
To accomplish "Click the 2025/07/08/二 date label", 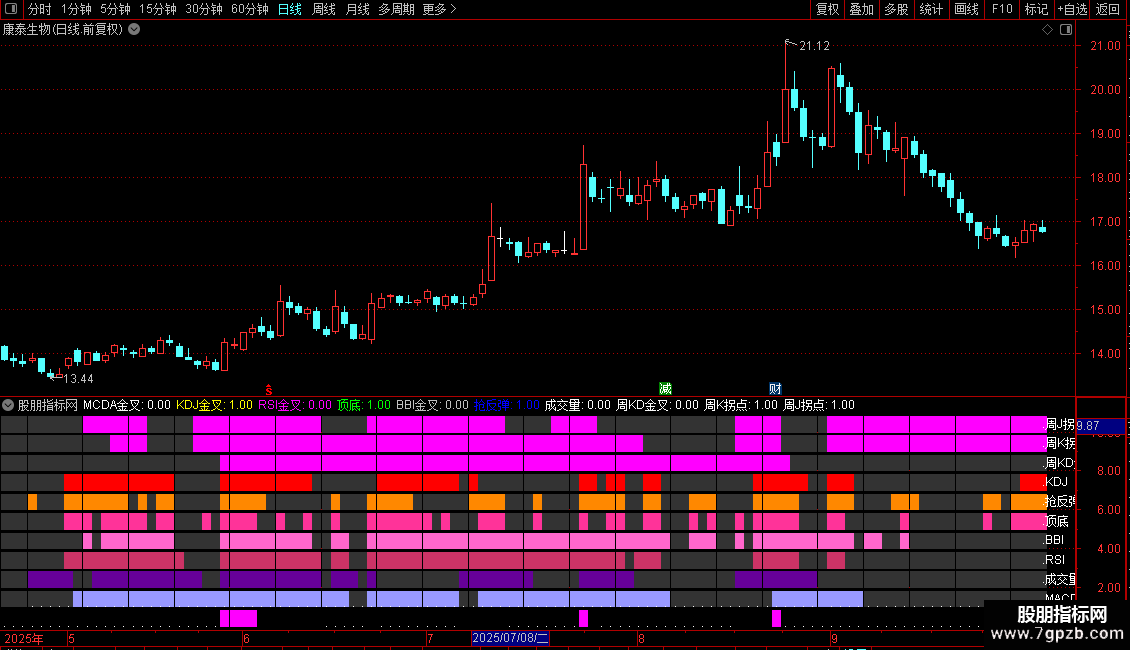I will tap(510, 638).
